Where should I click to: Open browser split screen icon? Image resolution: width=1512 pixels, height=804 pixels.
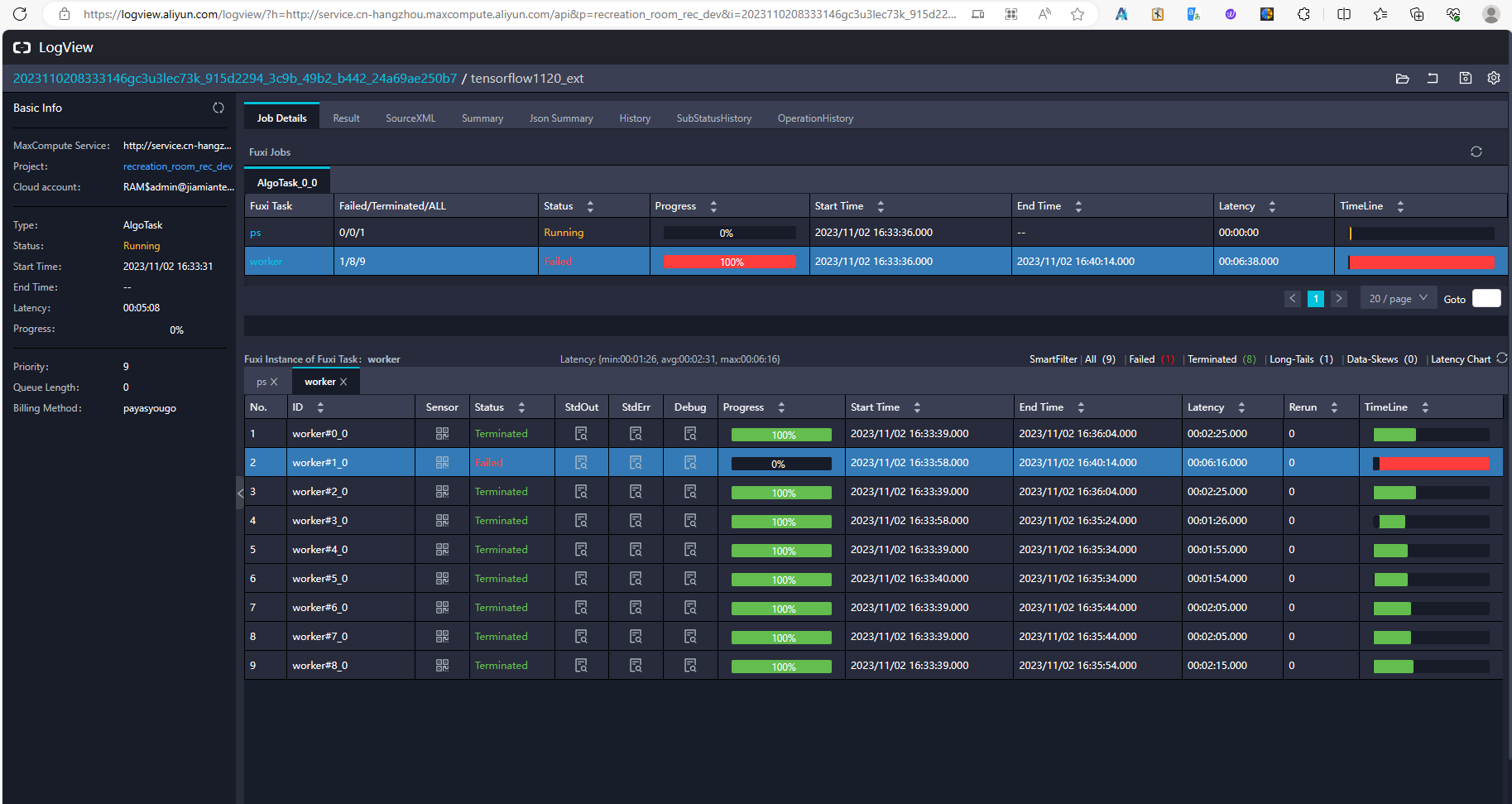tap(1344, 14)
